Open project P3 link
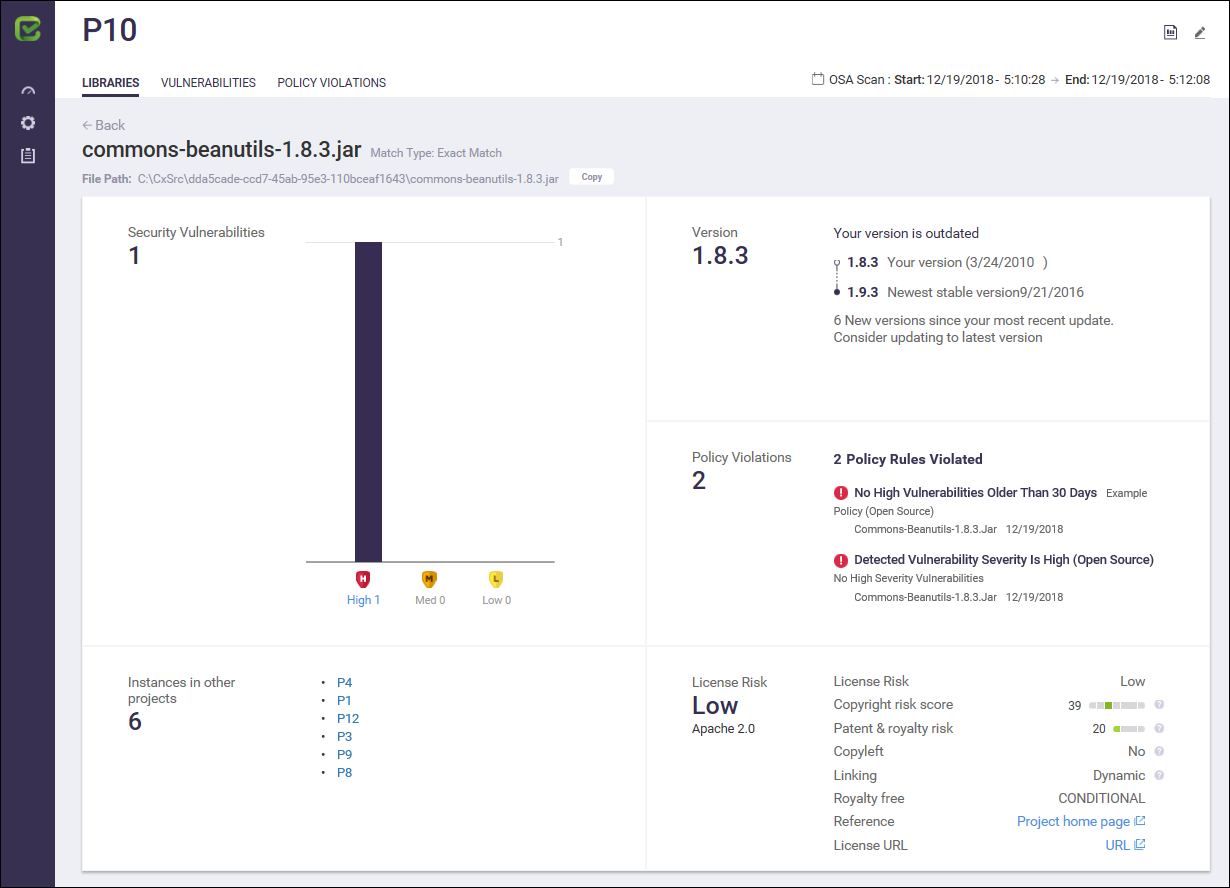The image size is (1230, 888). [x=344, y=737]
